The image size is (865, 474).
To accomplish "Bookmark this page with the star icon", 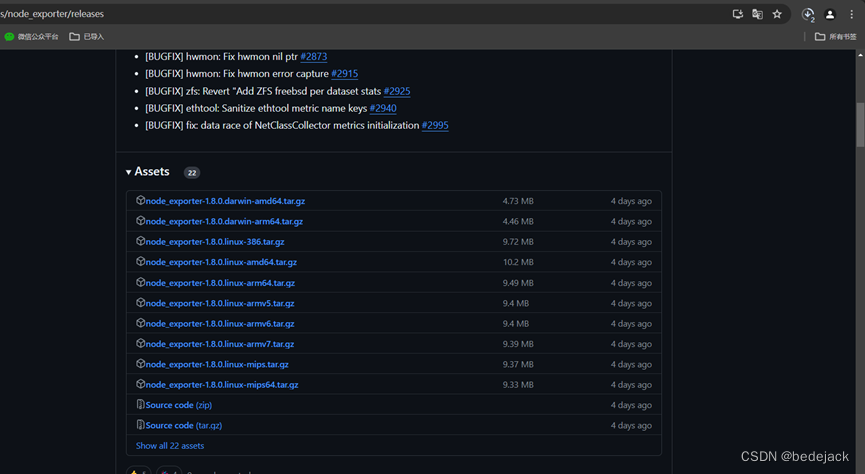I will 777,14.
